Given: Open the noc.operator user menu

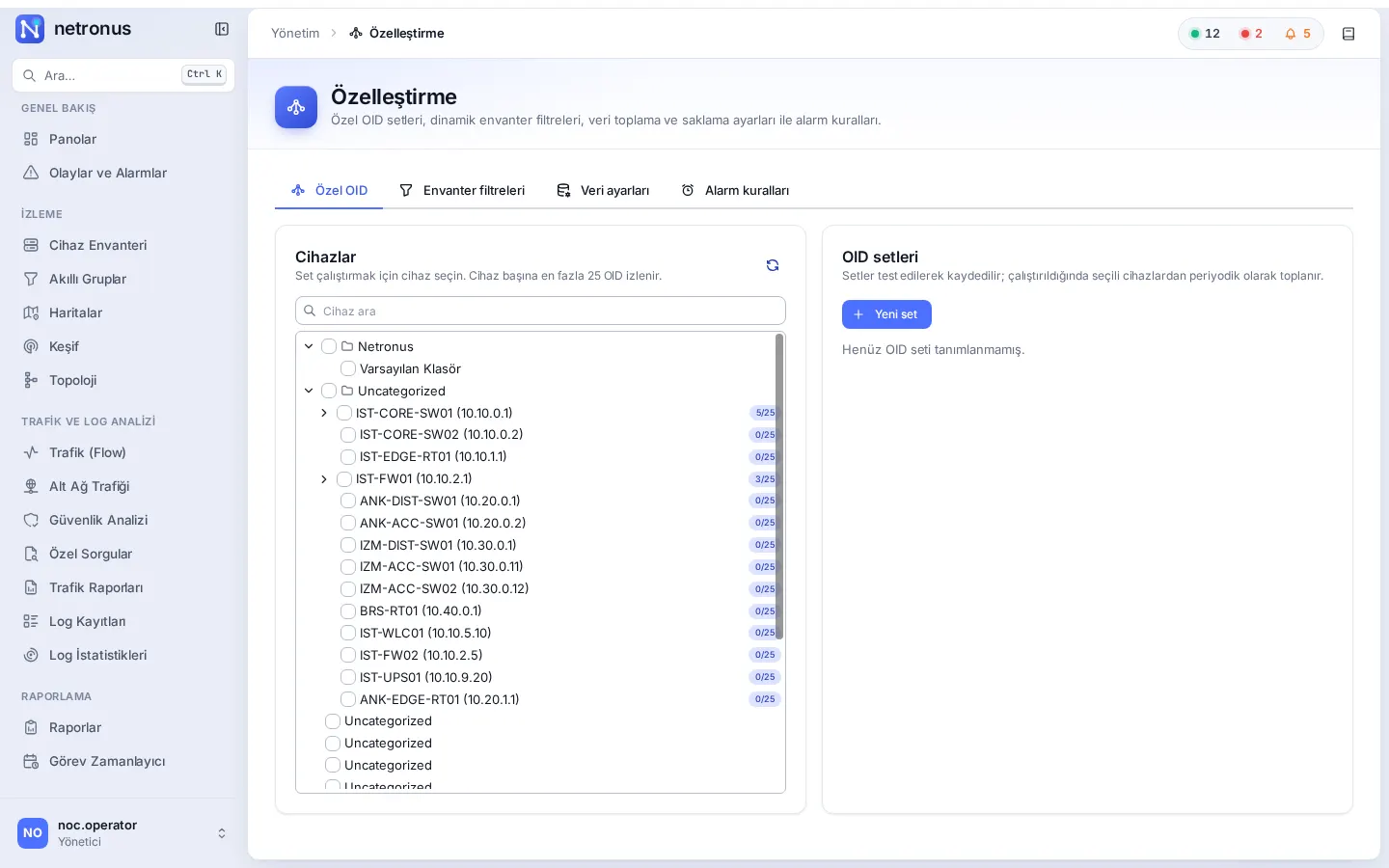Looking at the screenshot, I should 123,833.
